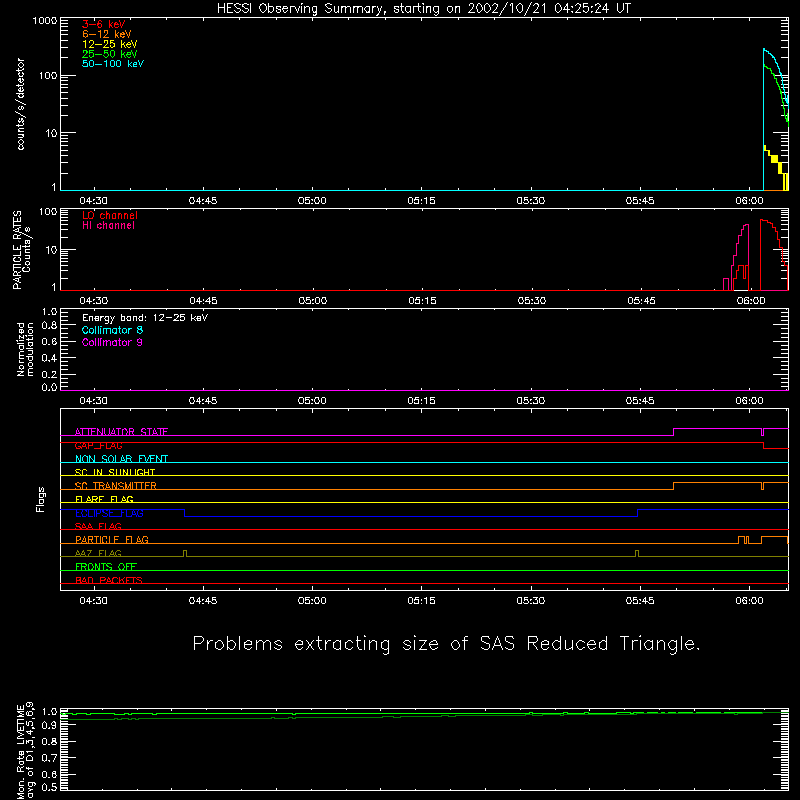Click the 1000 tick label on counts panel
This screenshot has height=800, width=800.
(x=44, y=21)
